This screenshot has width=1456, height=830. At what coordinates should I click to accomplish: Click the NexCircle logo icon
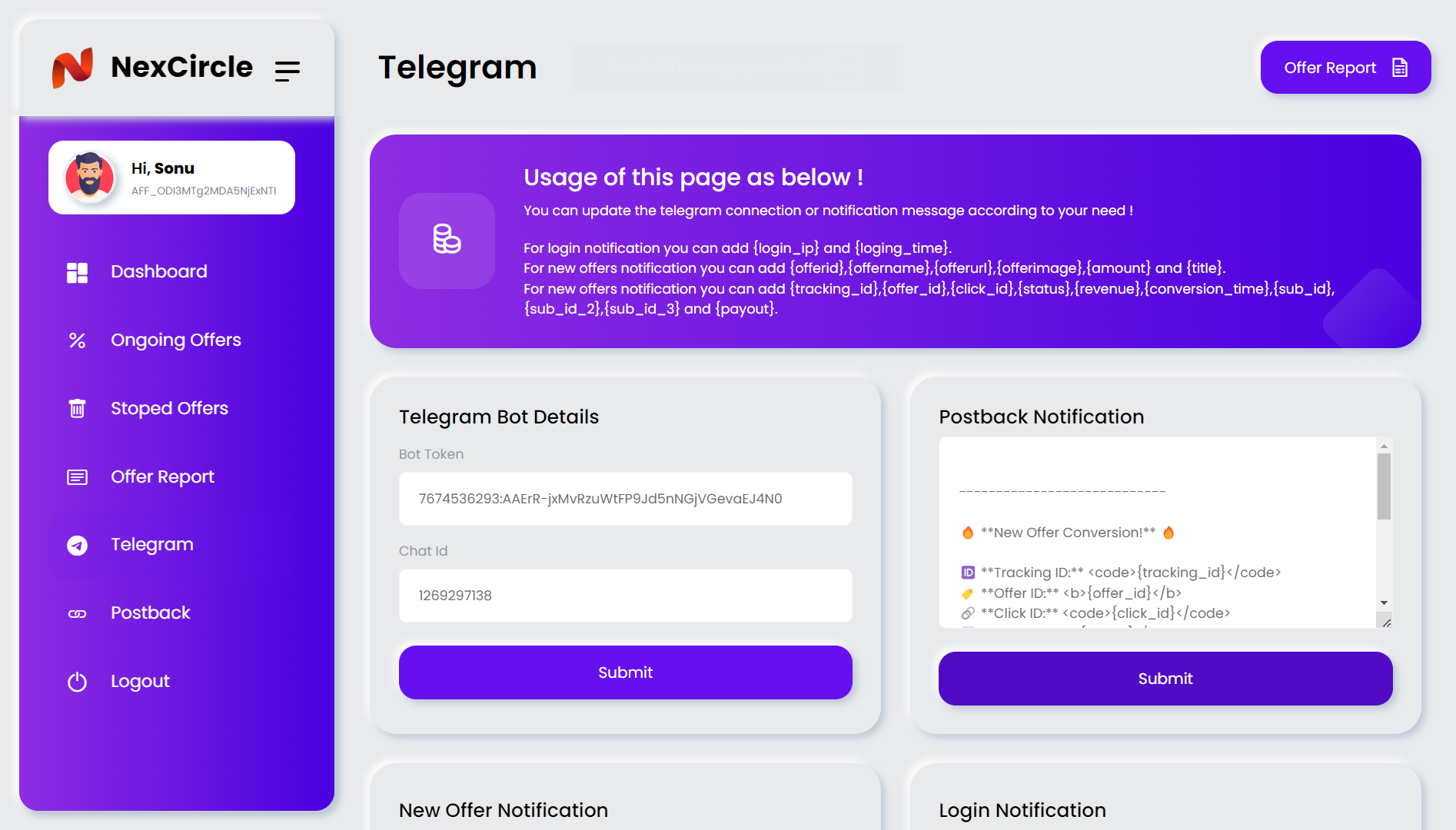coord(72,68)
